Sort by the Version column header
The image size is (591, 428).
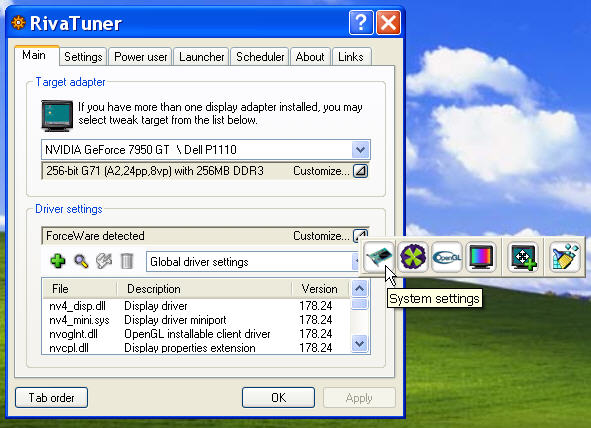321,289
